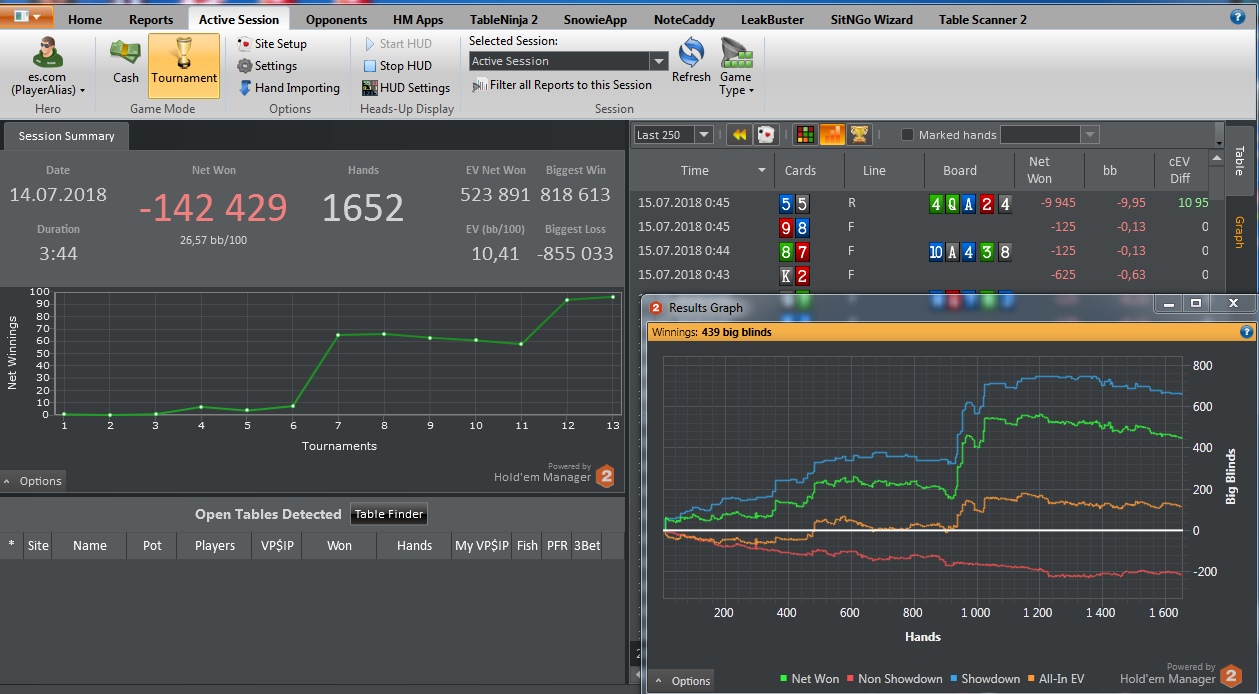Open the Reports tab
The width and height of the screenshot is (1259, 694).
click(x=151, y=19)
